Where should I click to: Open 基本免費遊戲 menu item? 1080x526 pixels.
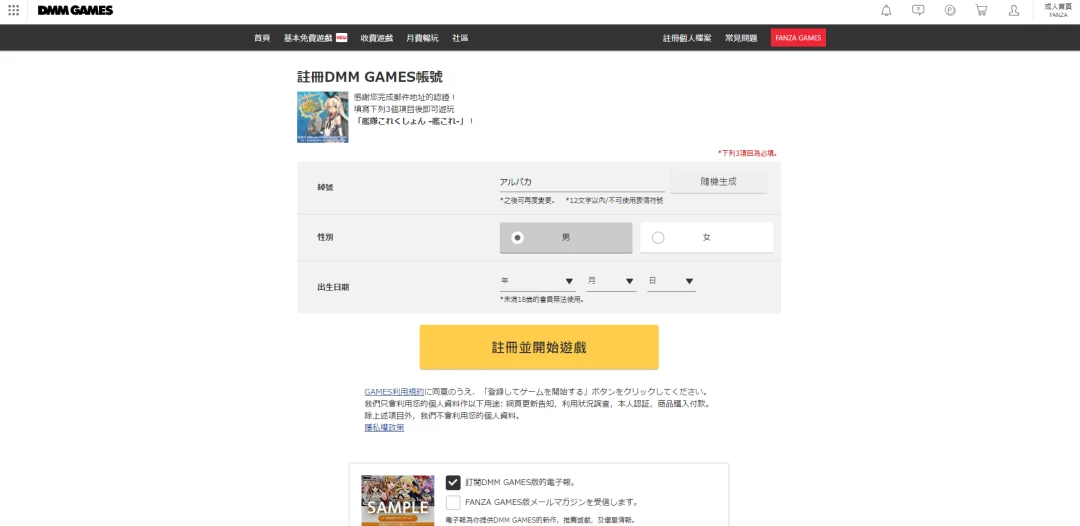309,38
